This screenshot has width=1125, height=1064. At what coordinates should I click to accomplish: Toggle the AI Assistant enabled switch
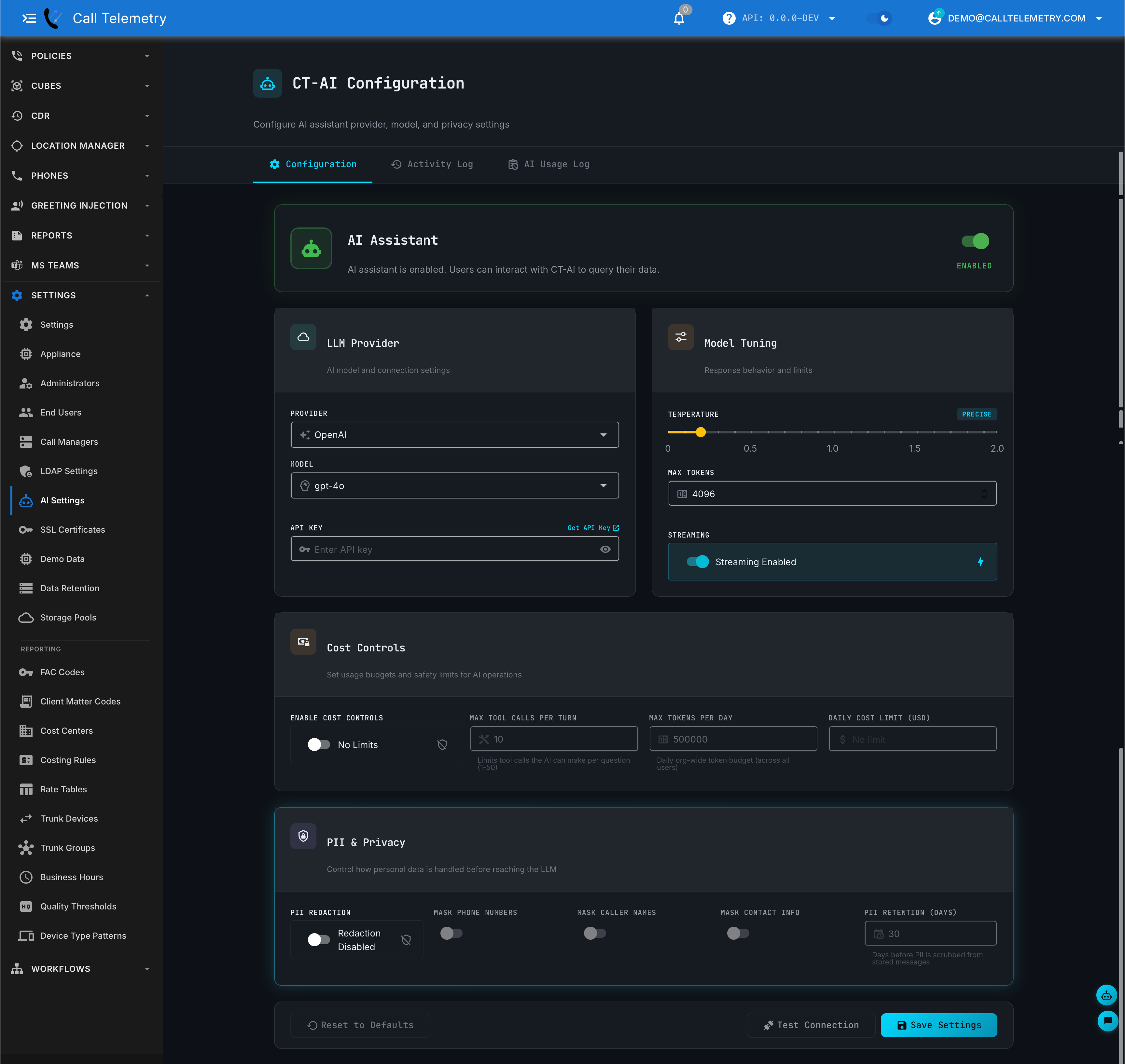975,241
